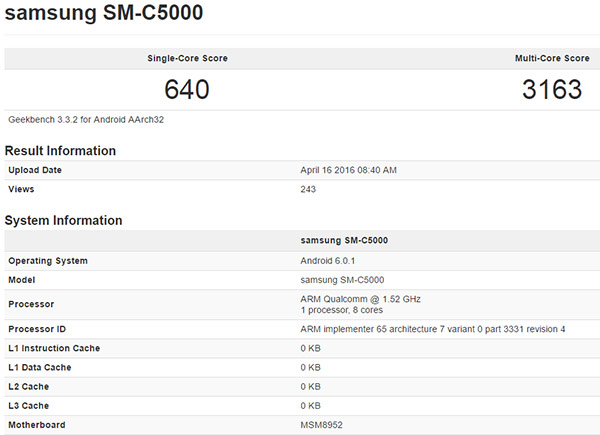Click table header 'samsung SM-C5000' in System Information

pyautogui.click(x=344, y=240)
